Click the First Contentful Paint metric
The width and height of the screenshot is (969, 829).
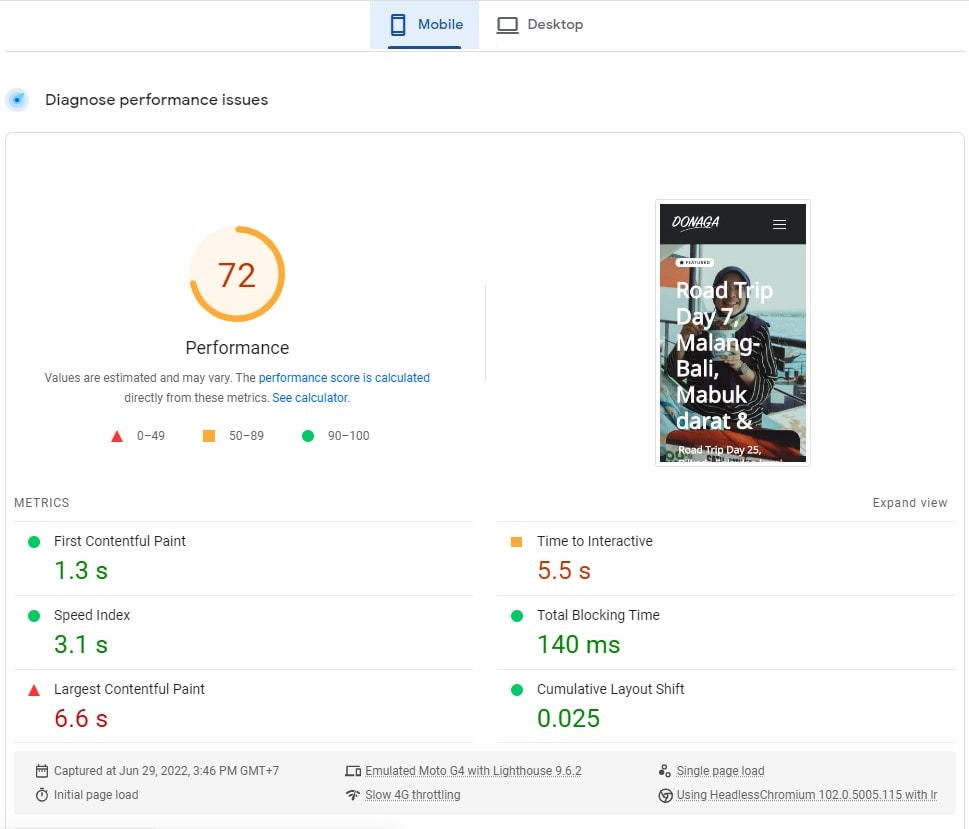point(120,541)
